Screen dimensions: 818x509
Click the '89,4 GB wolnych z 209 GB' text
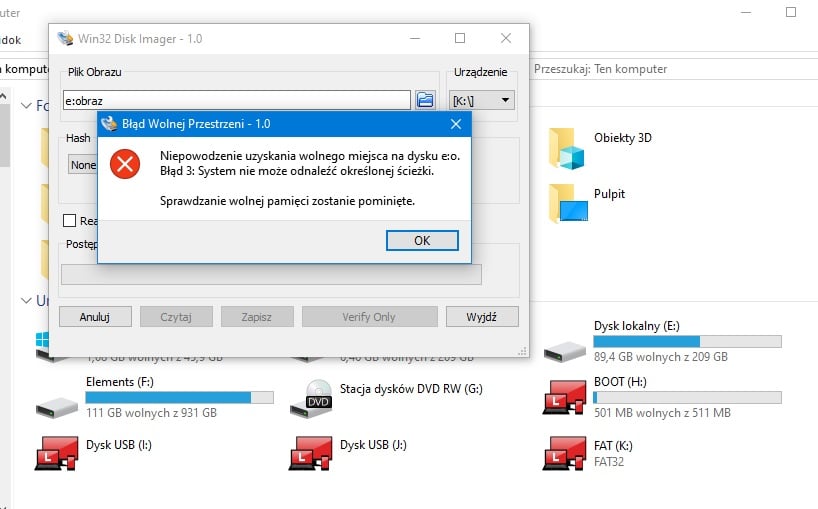click(x=660, y=357)
